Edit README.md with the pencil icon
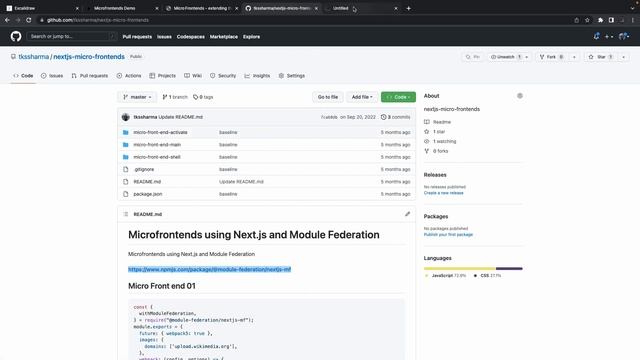640x360 pixels. click(x=407, y=214)
